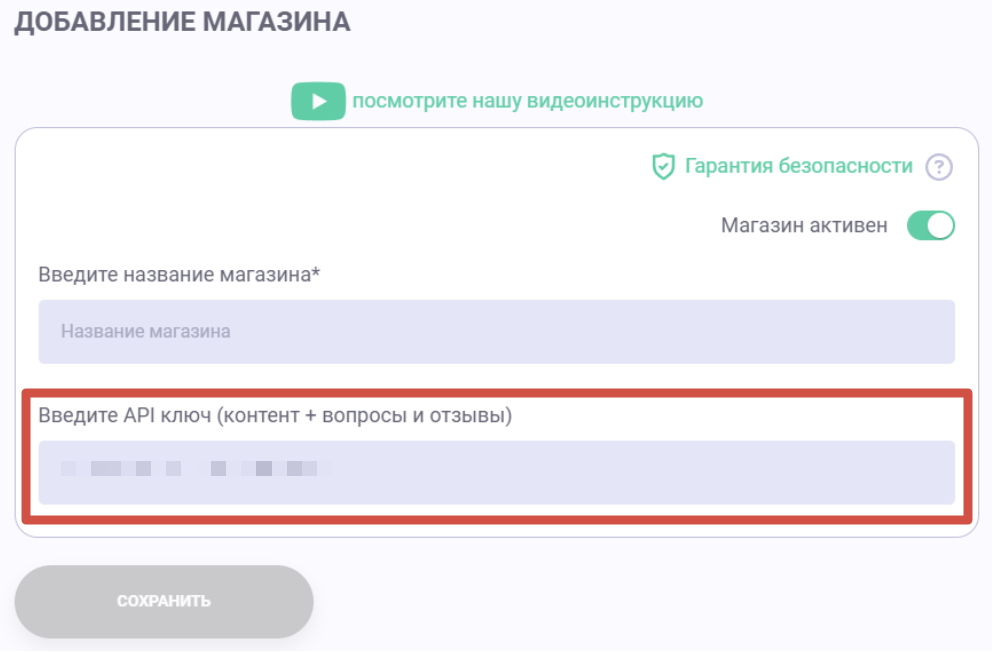Image resolution: width=992 pixels, height=653 pixels.
Task: Click the "Магазин активен" label
Action: click(803, 226)
